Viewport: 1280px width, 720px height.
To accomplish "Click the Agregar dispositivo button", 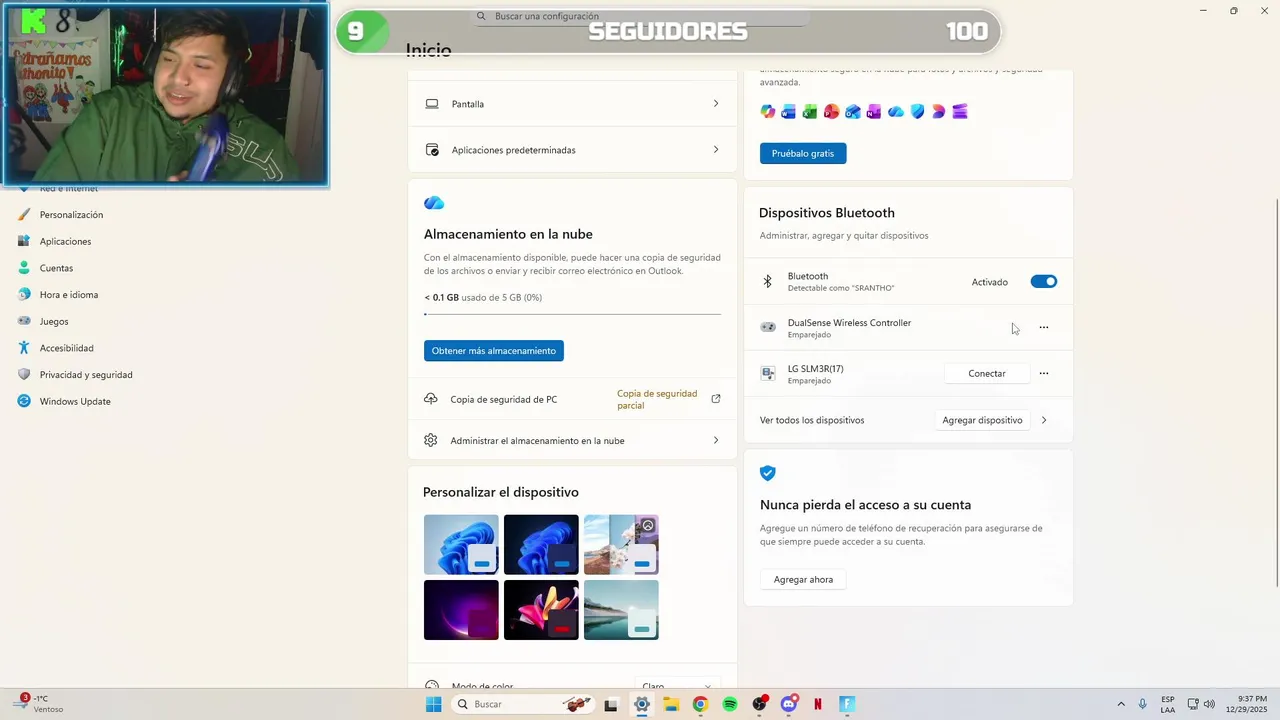I will pos(982,420).
